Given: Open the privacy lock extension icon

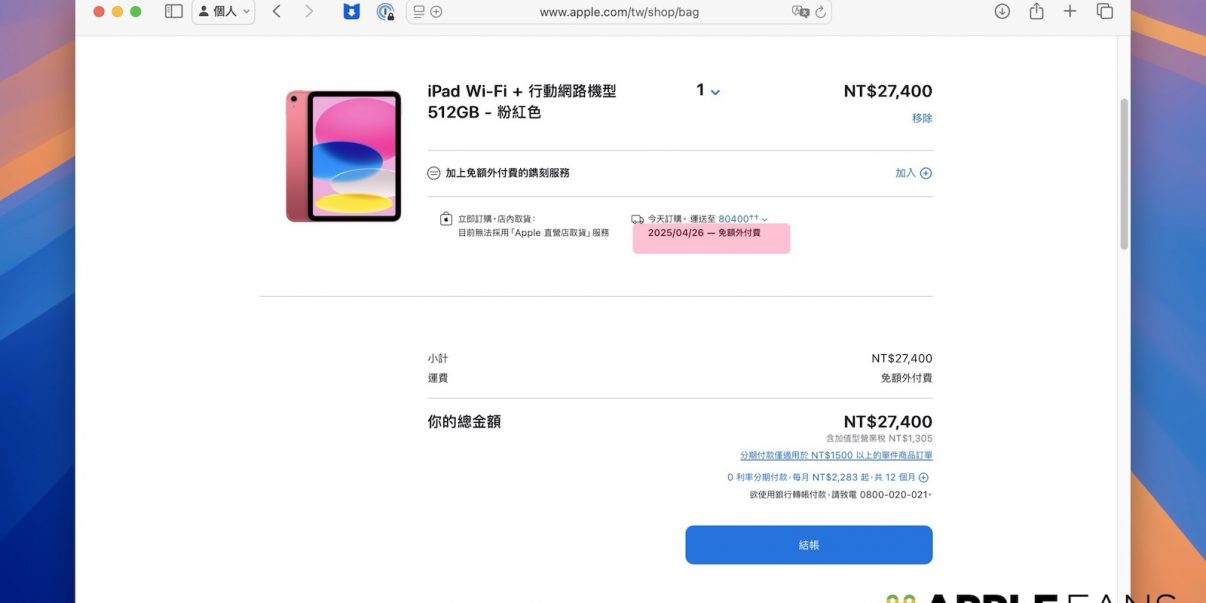Looking at the screenshot, I should 385,12.
